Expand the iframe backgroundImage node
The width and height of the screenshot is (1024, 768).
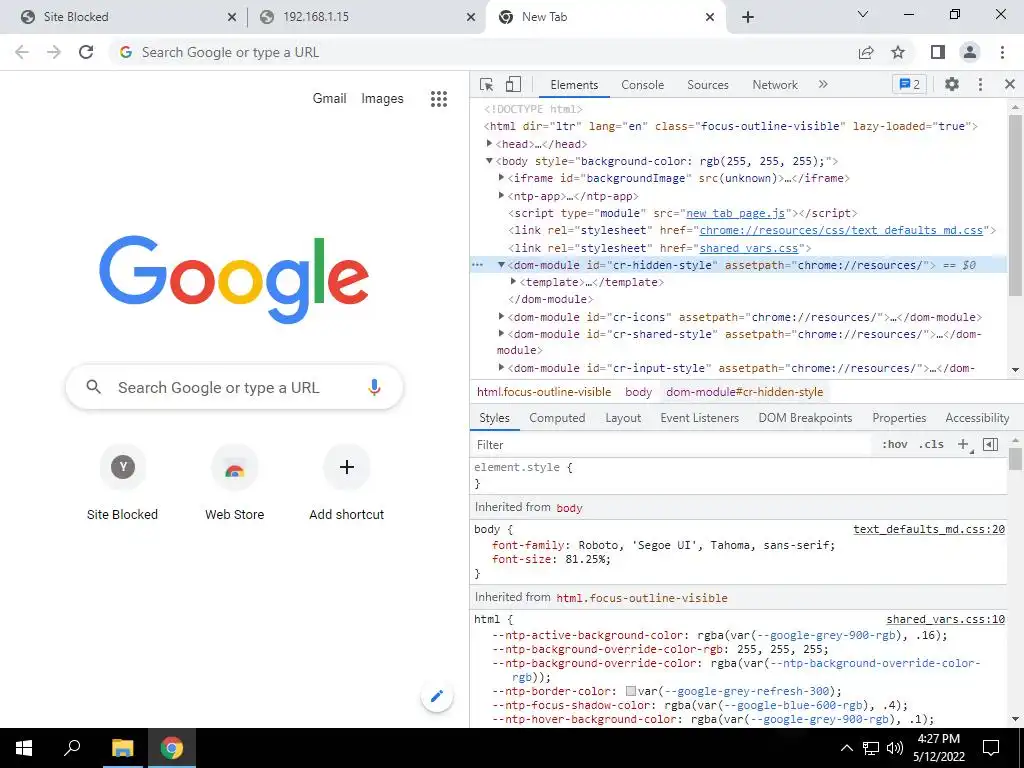click(x=502, y=178)
